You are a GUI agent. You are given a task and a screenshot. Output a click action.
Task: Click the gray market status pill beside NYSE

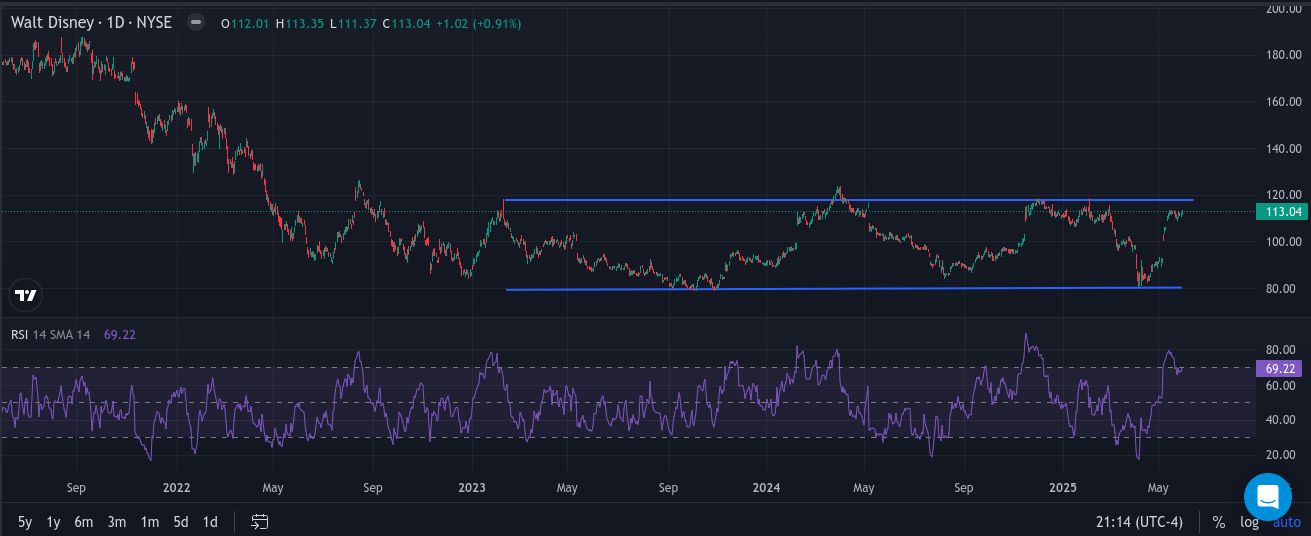tap(197, 23)
